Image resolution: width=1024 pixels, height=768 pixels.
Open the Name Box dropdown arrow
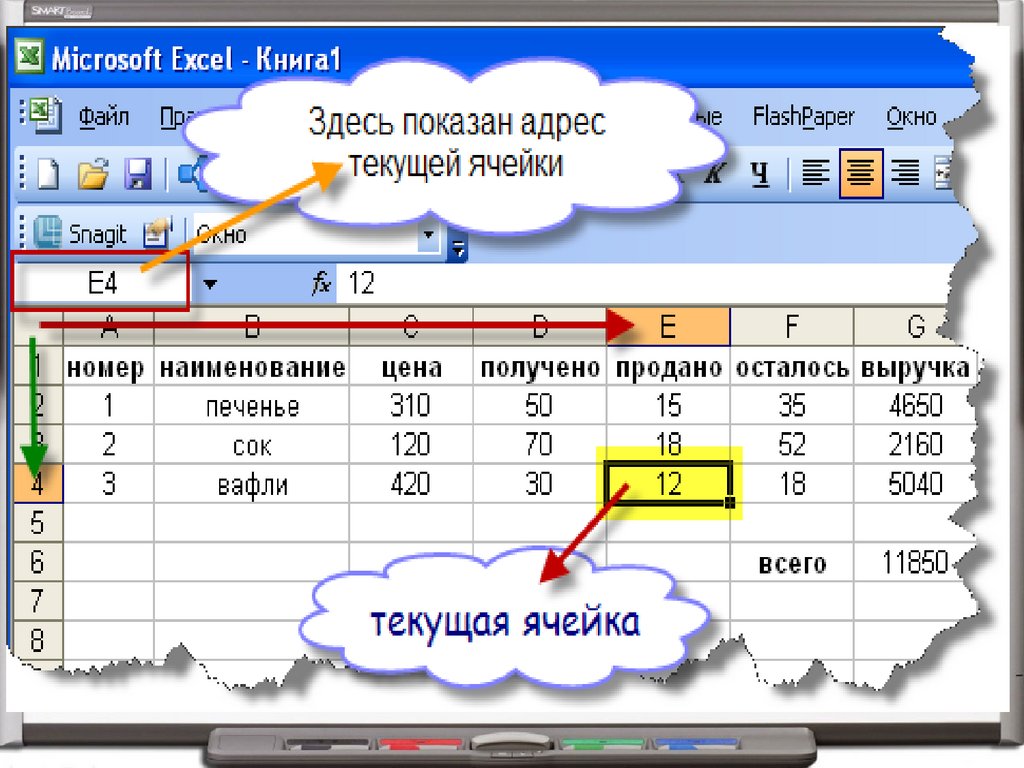[x=210, y=285]
